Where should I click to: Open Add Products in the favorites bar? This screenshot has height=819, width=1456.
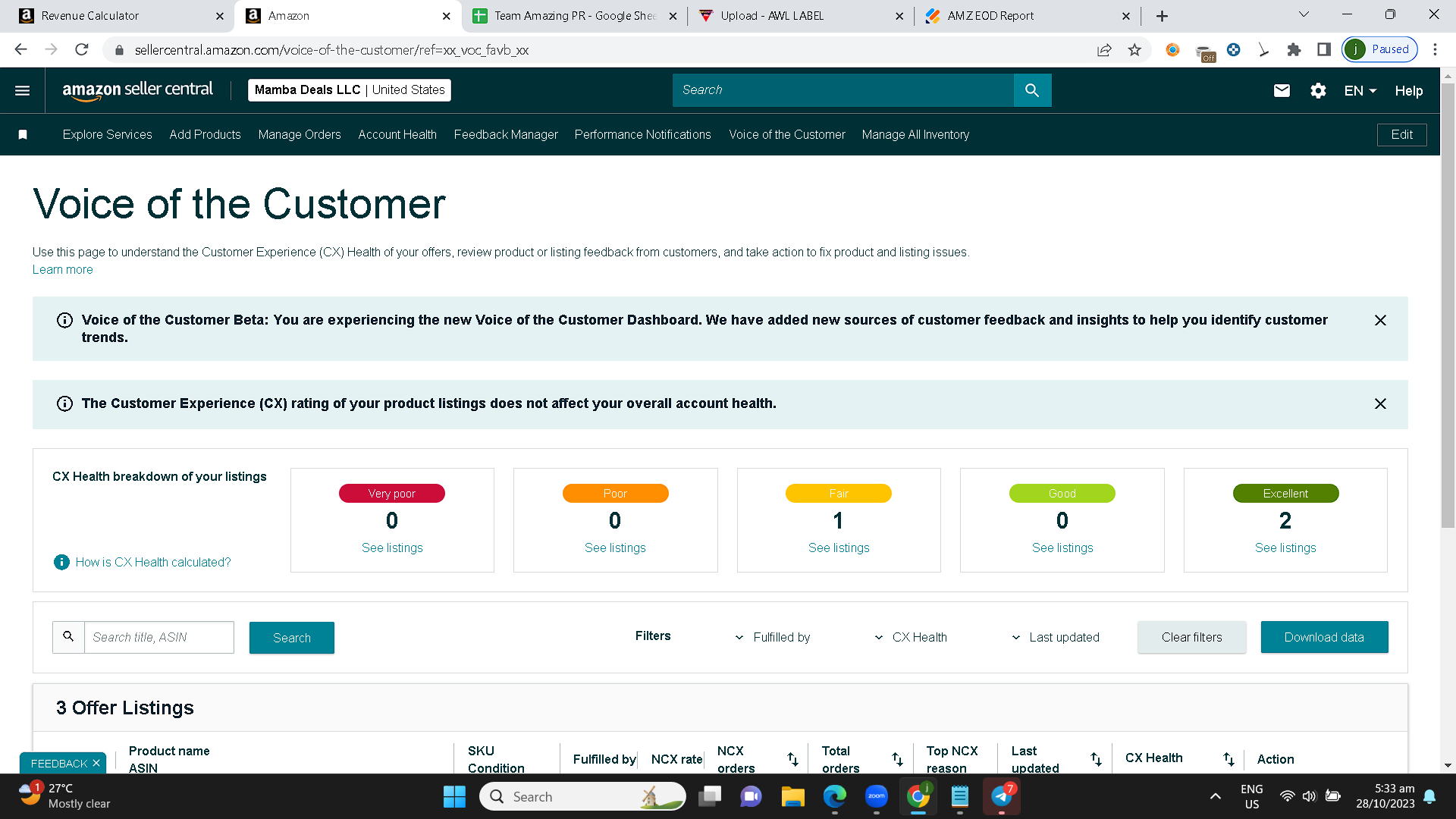click(x=205, y=134)
